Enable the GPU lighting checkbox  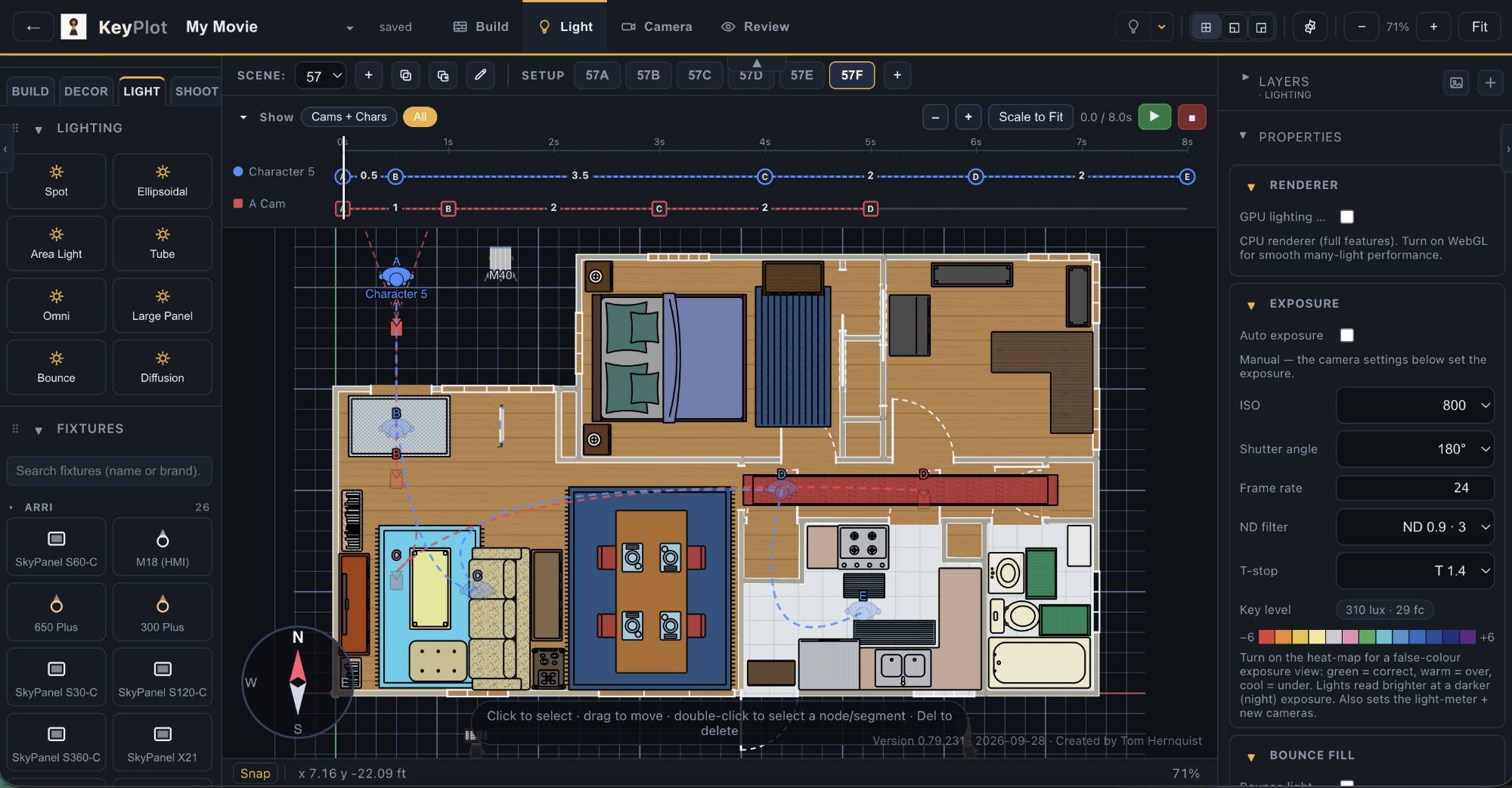pyautogui.click(x=1347, y=217)
